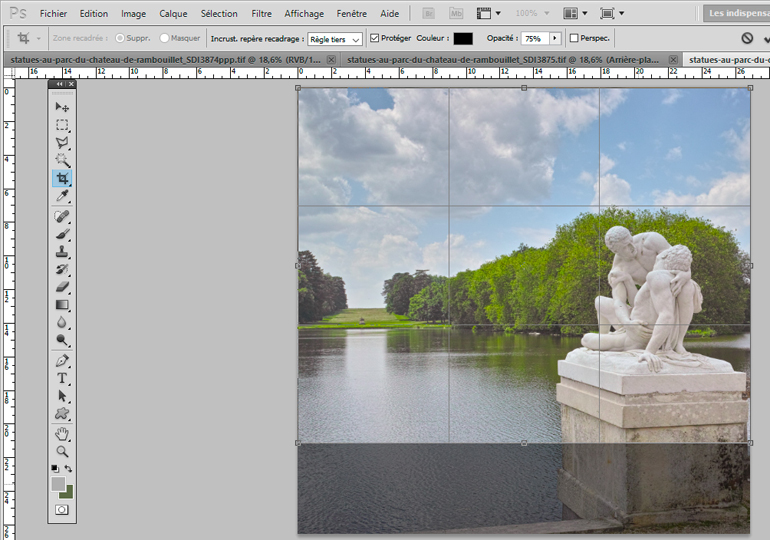Image resolution: width=770 pixels, height=540 pixels.
Task: Toggle Quick Mask mode
Action: pyautogui.click(x=62, y=510)
